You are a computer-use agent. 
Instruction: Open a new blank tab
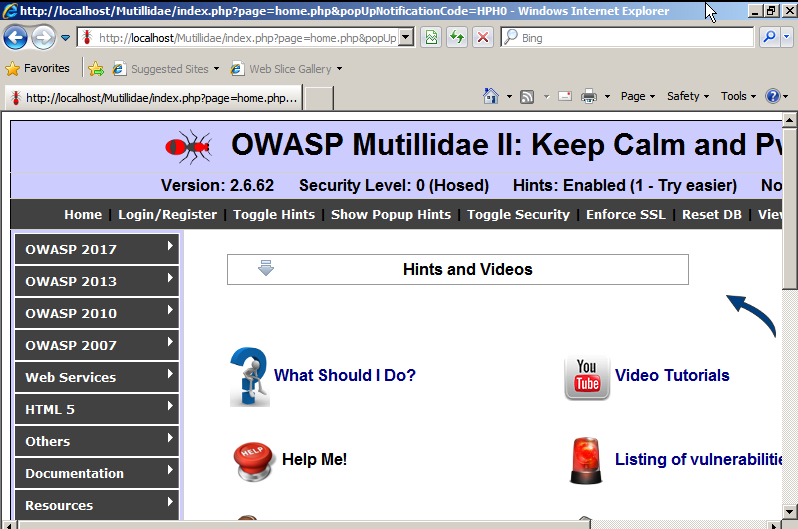[319, 98]
